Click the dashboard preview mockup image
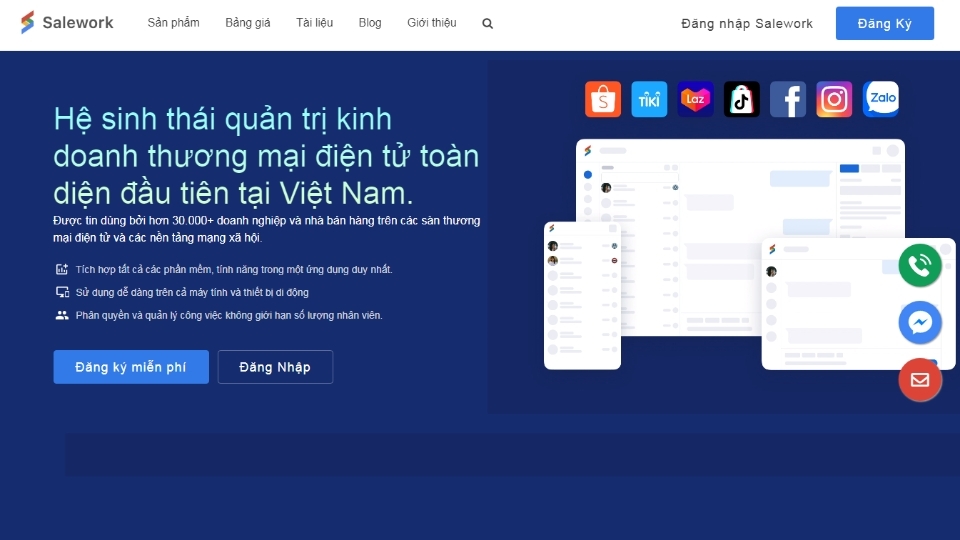 tap(740, 237)
